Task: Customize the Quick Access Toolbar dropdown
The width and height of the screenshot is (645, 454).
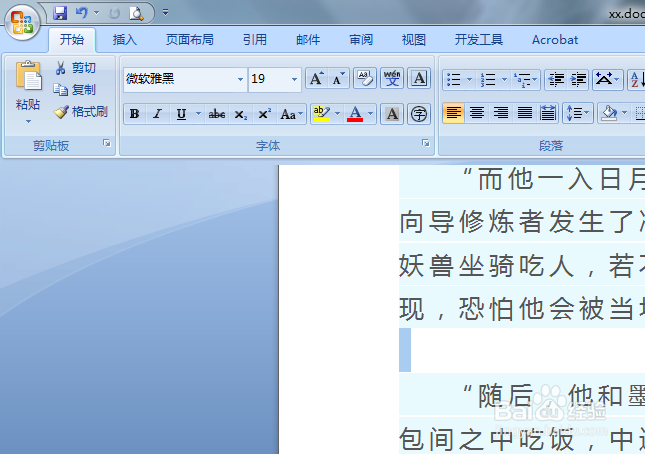Action: coord(165,13)
